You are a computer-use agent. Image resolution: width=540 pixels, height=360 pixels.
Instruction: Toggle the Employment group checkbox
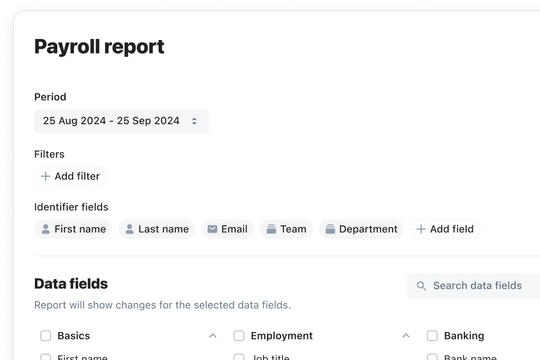(x=239, y=336)
